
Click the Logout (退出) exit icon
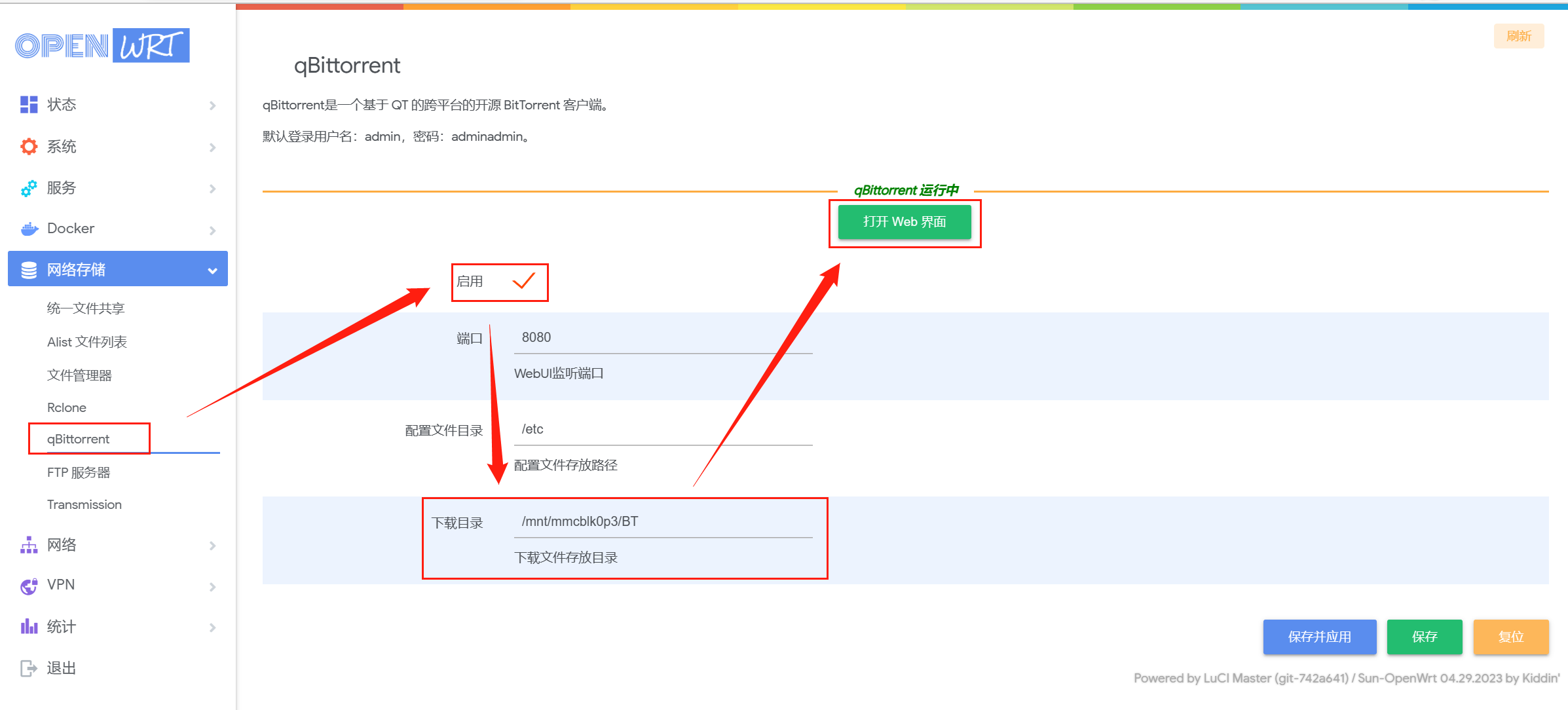coord(29,668)
